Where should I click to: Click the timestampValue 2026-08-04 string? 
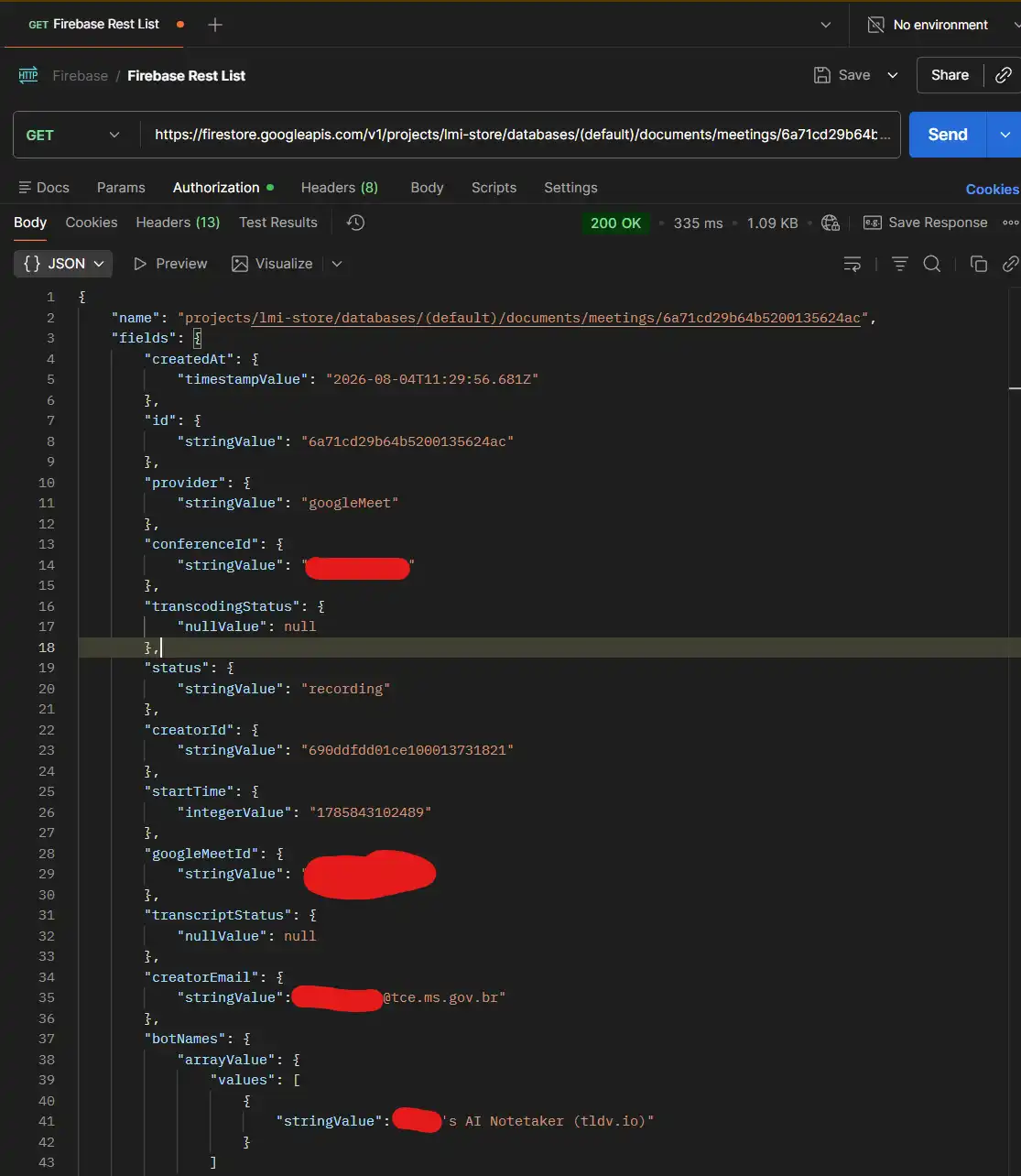pos(432,379)
